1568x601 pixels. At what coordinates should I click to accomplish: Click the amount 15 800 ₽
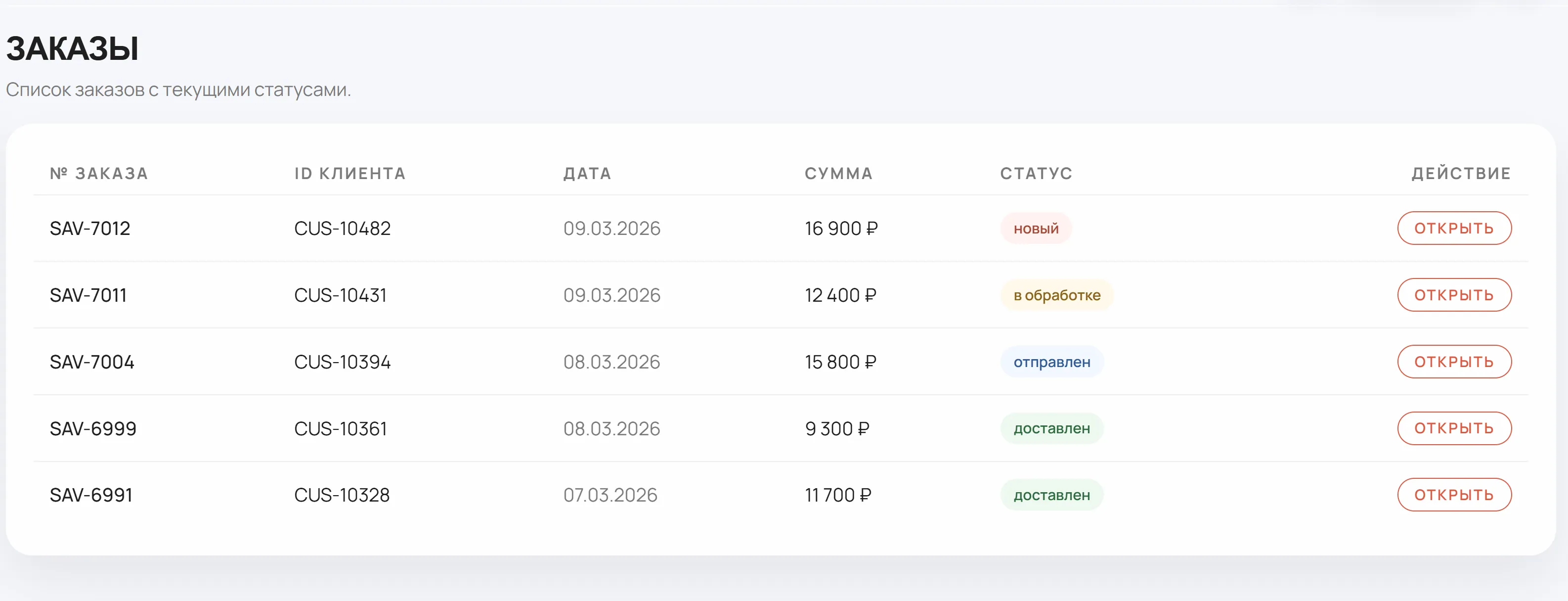[841, 362]
